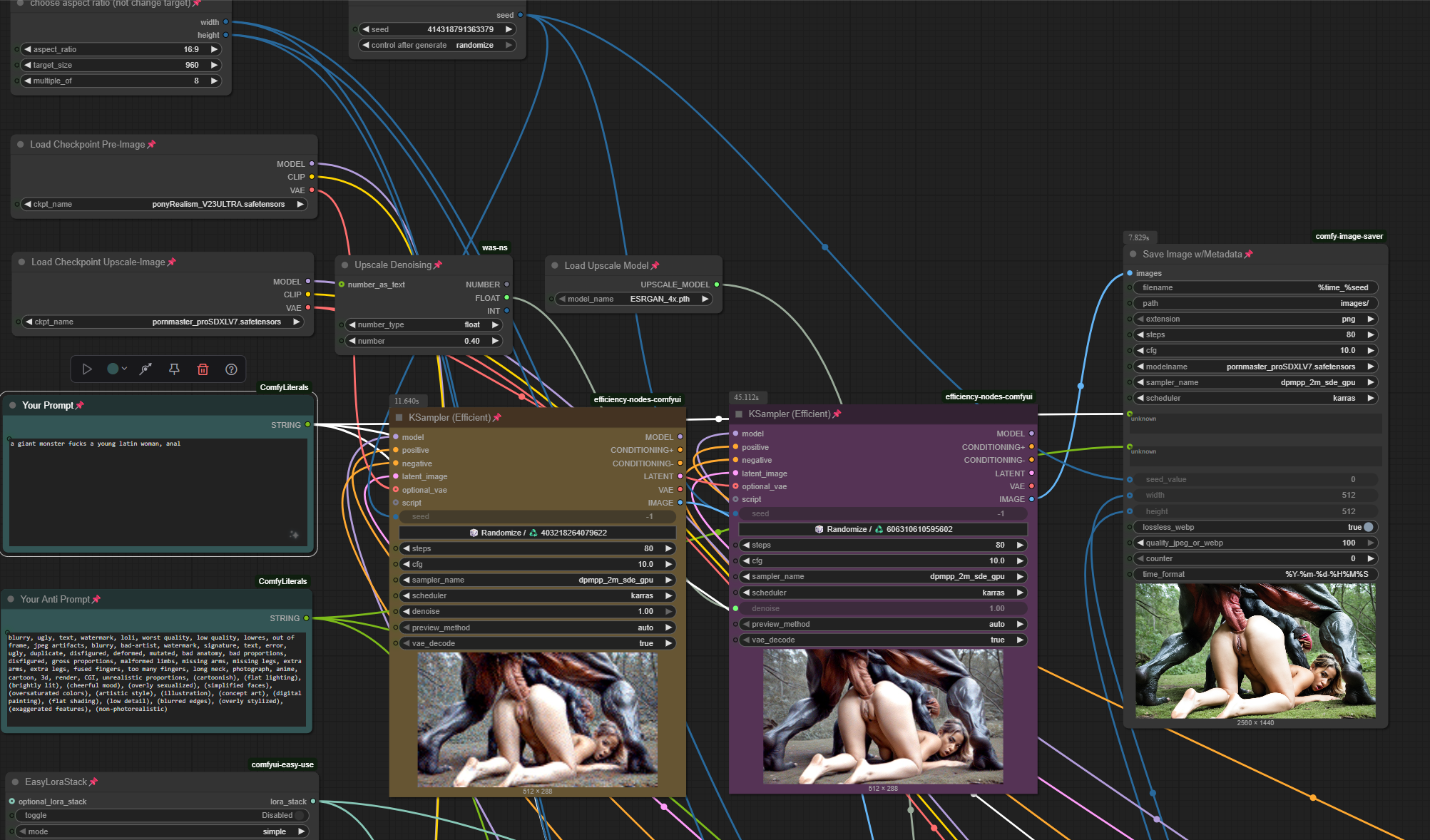Click the filename field in Save Image node
1430x840 pixels.
[1255, 287]
